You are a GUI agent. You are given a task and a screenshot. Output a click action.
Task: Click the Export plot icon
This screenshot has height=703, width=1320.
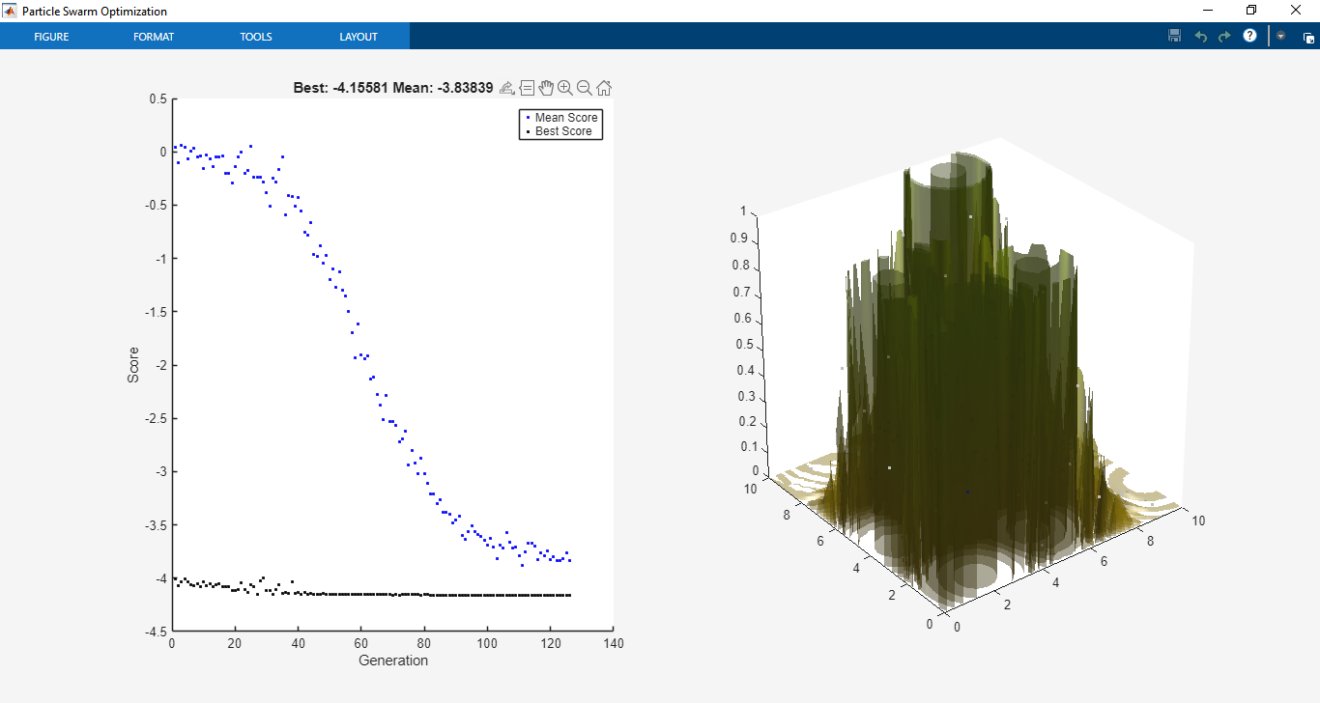(x=507, y=87)
